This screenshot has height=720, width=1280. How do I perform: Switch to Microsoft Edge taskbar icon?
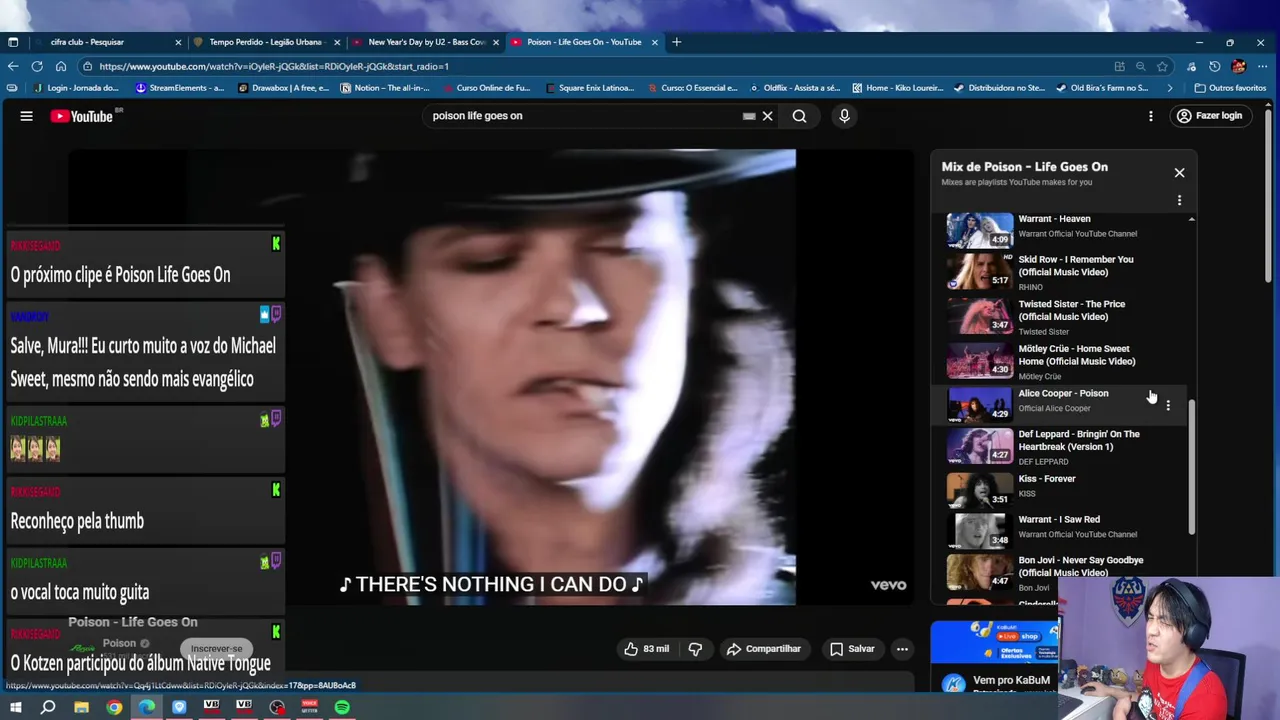[147, 707]
